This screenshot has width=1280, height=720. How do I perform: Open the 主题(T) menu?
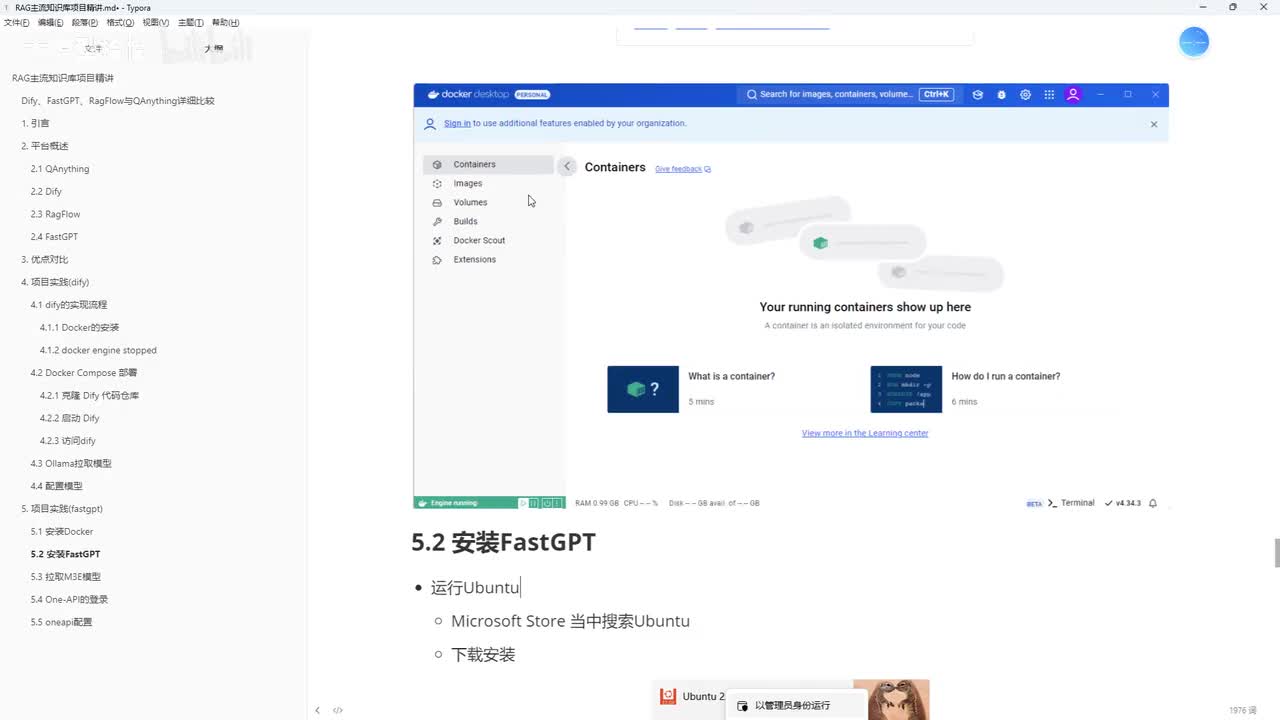[190, 22]
